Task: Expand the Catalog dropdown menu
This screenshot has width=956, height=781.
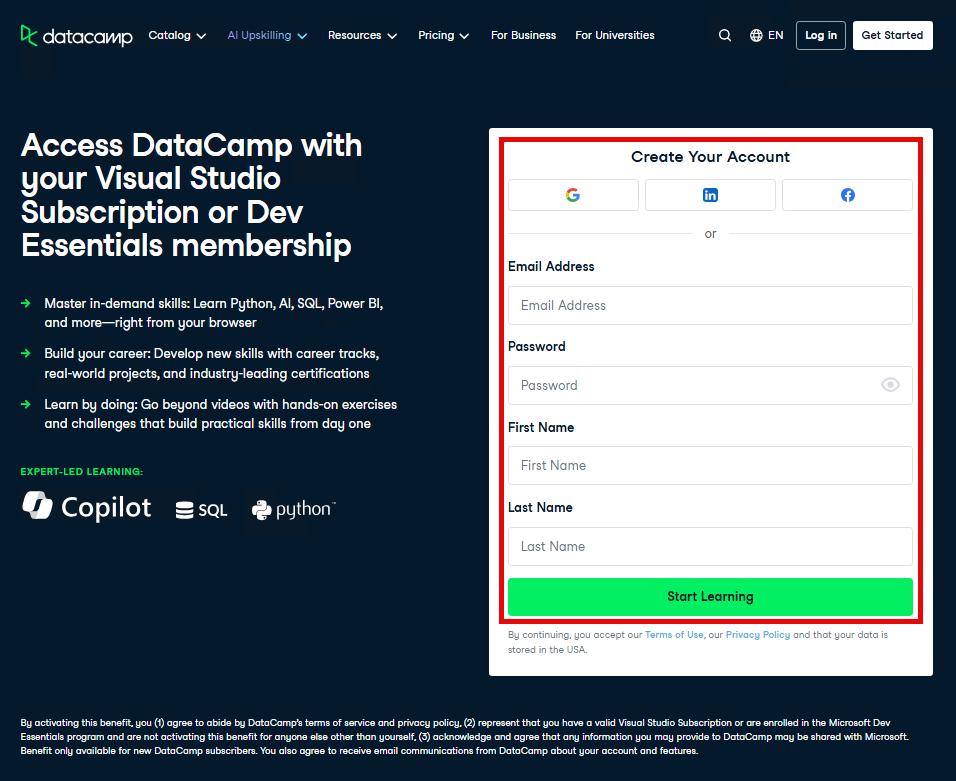Action: click(177, 35)
